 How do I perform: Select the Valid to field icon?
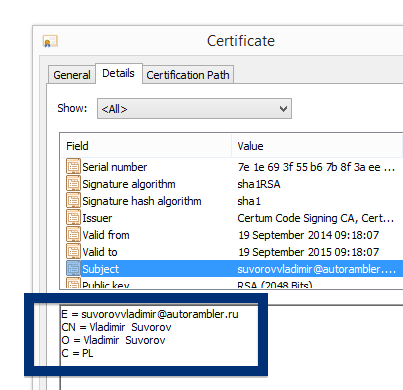(73, 251)
